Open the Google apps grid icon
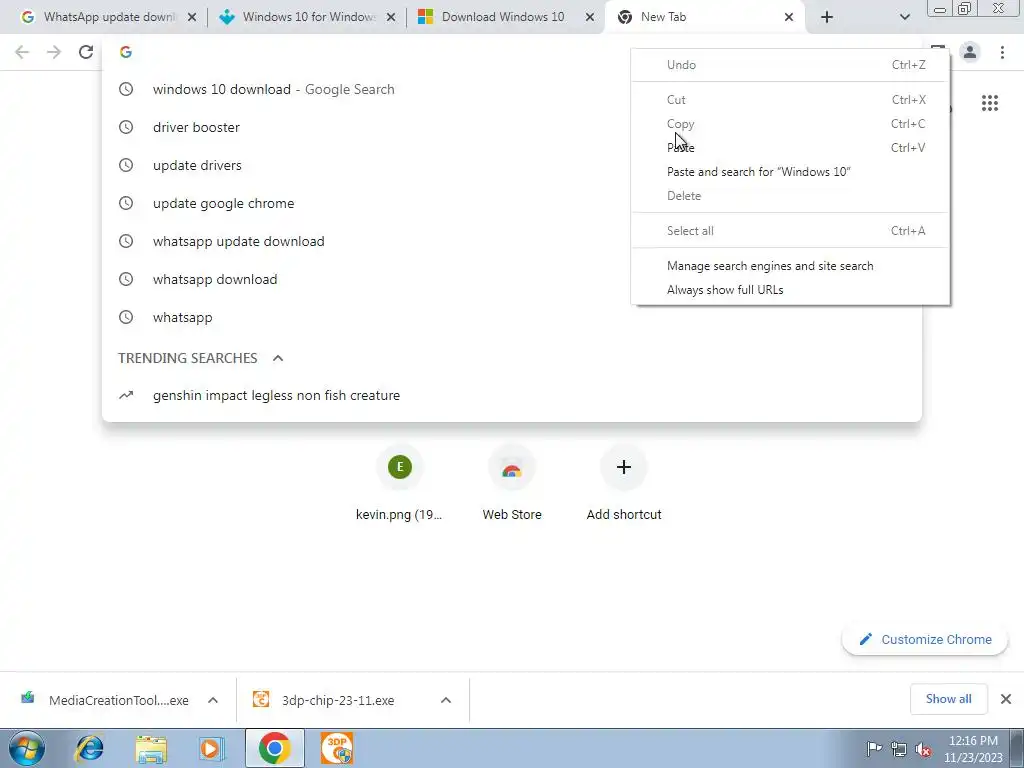The width and height of the screenshot is (1024, 768). 989,103
